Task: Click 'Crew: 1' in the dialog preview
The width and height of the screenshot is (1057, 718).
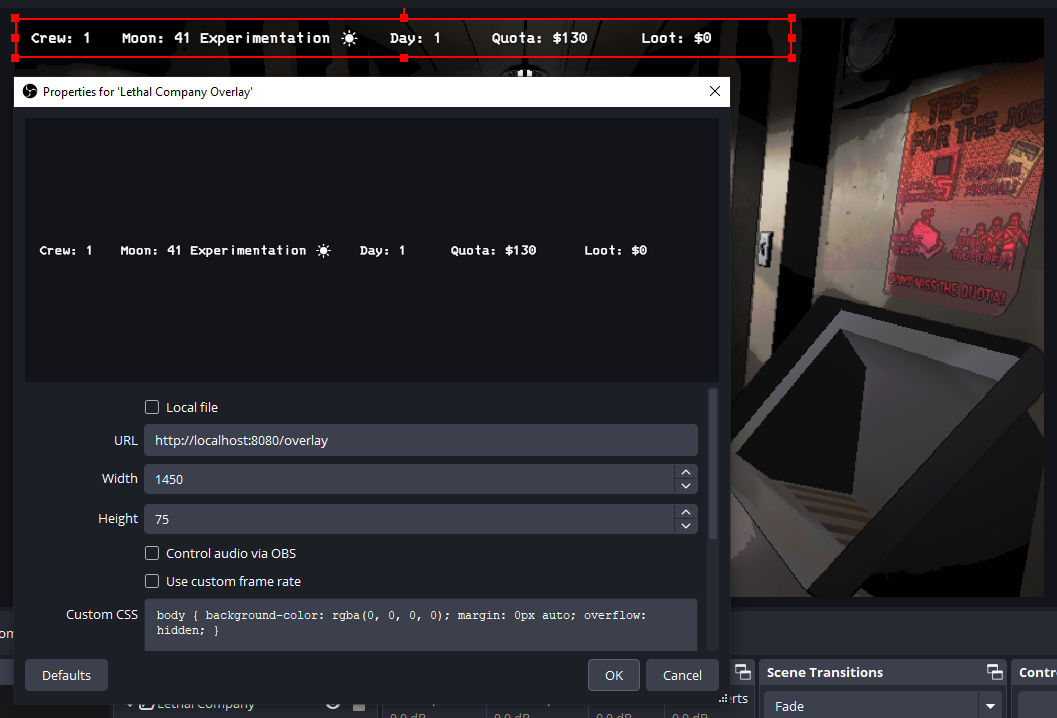Action: pos(65,250)
